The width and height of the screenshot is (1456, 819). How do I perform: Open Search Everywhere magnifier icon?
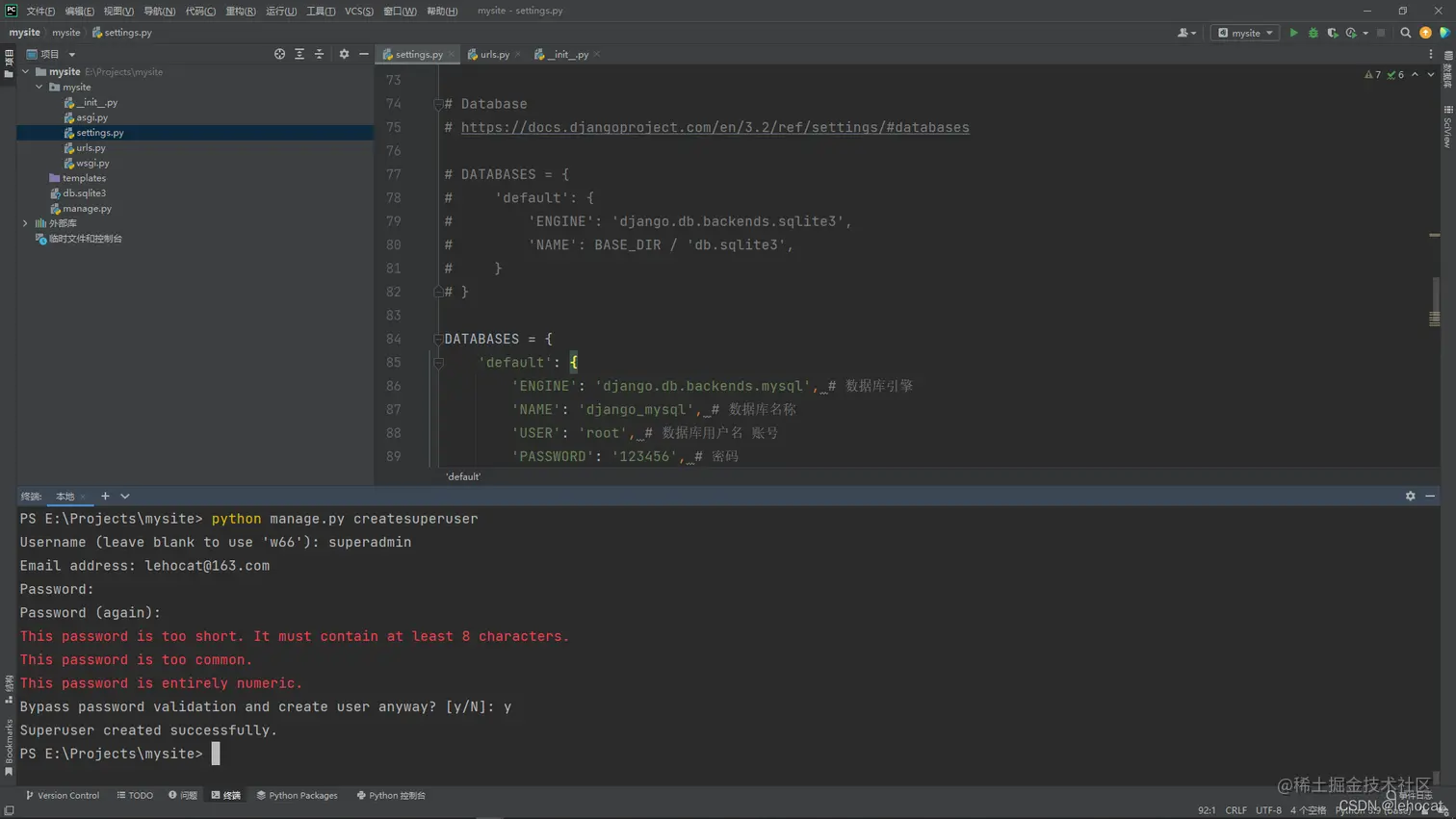tap(1405, 33)
